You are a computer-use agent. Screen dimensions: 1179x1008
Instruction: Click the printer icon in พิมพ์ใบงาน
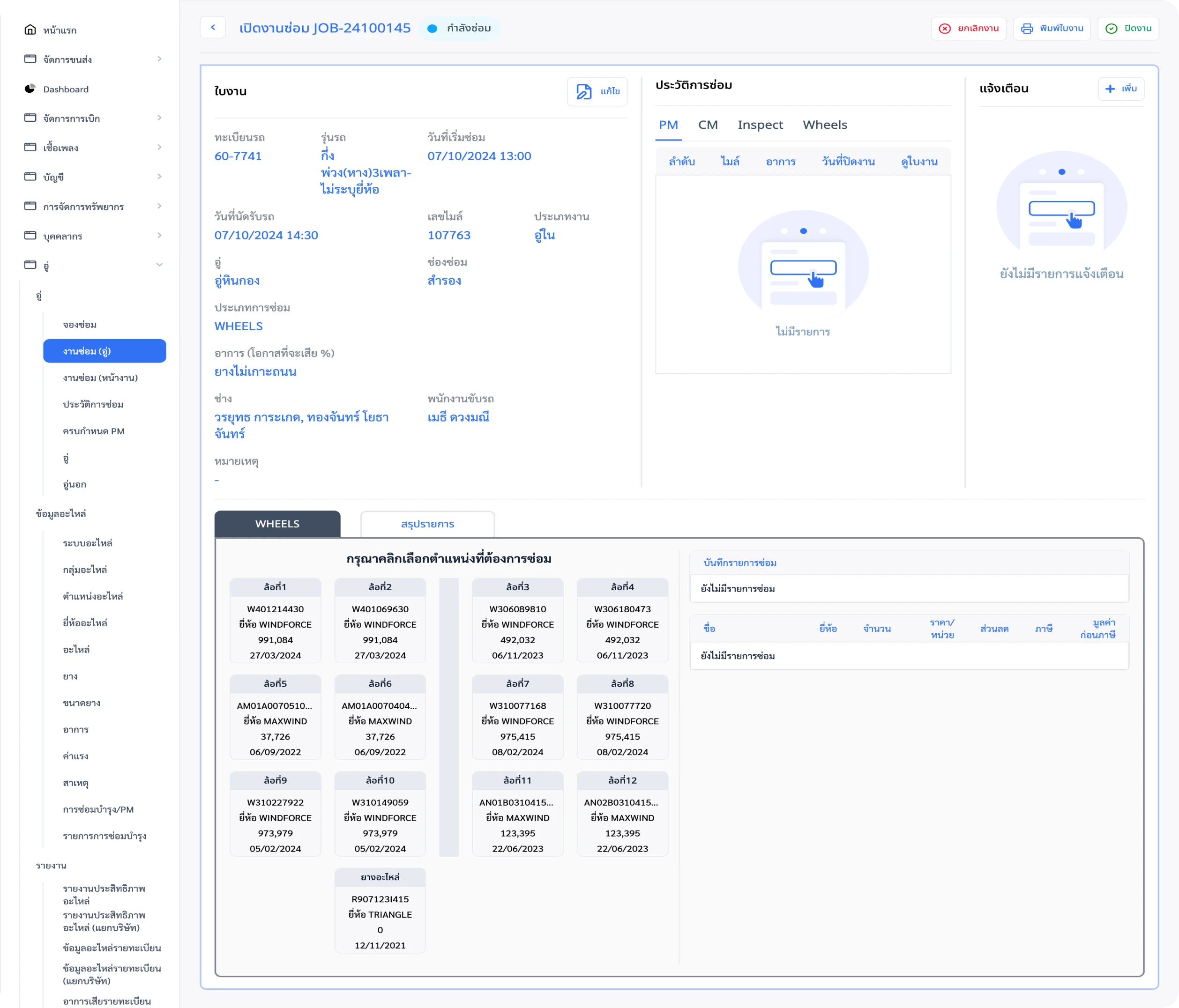[x=1027, y=29]
